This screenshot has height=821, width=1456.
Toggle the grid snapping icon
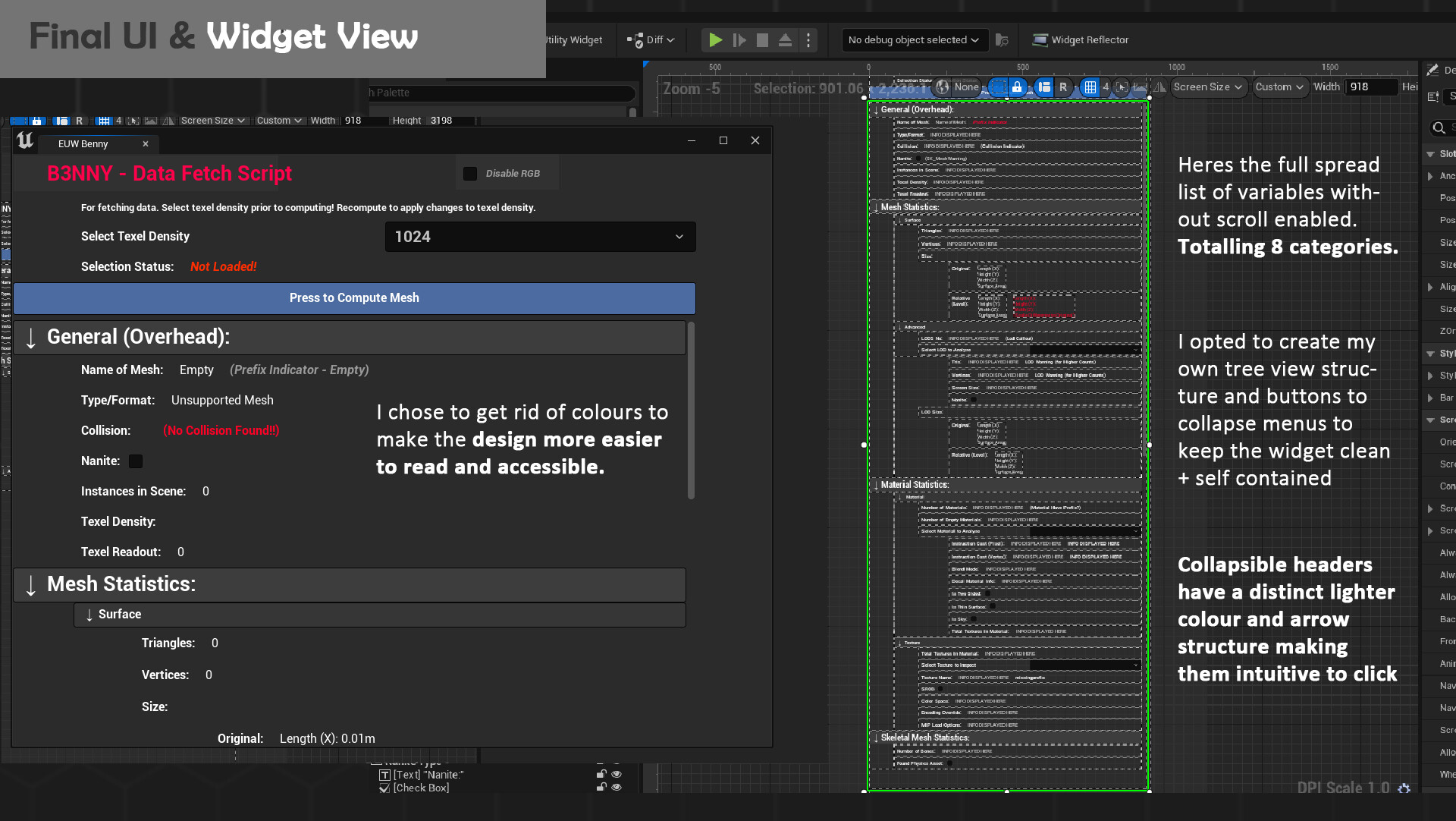click(x=1090, y=87)
